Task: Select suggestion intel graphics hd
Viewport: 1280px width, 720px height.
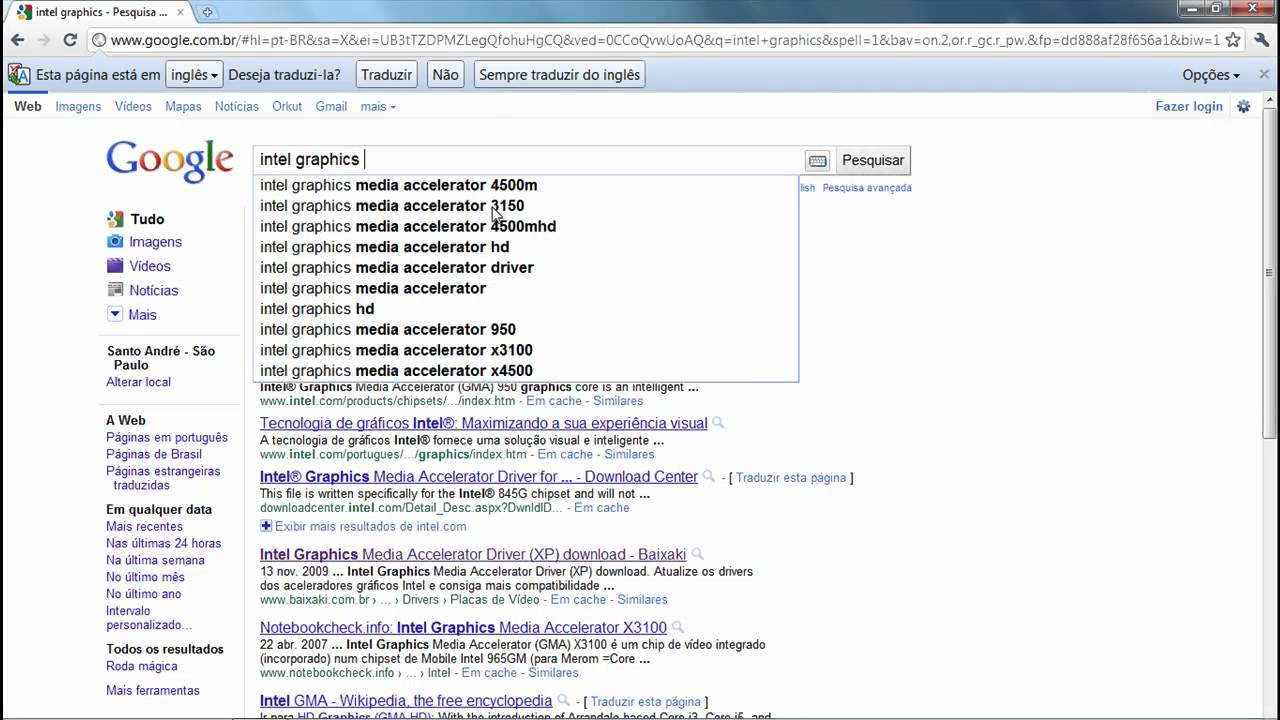Action: [526, 309]
